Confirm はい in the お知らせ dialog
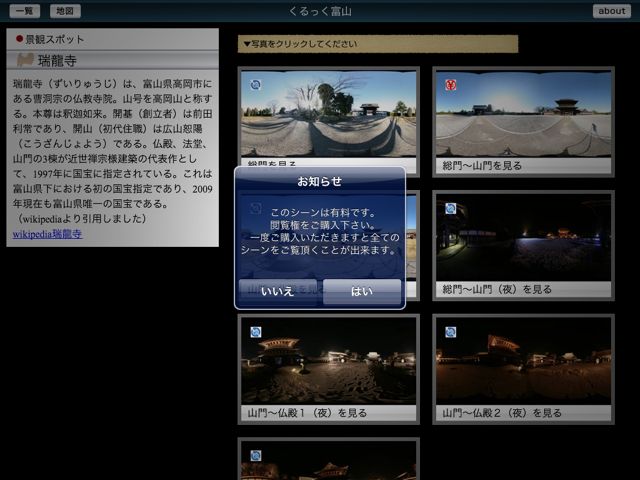 362,291
